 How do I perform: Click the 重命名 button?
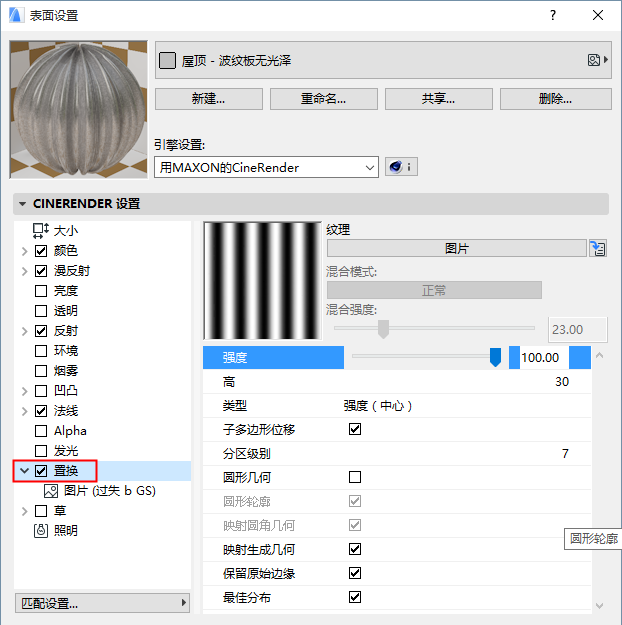tap(323, 98)
